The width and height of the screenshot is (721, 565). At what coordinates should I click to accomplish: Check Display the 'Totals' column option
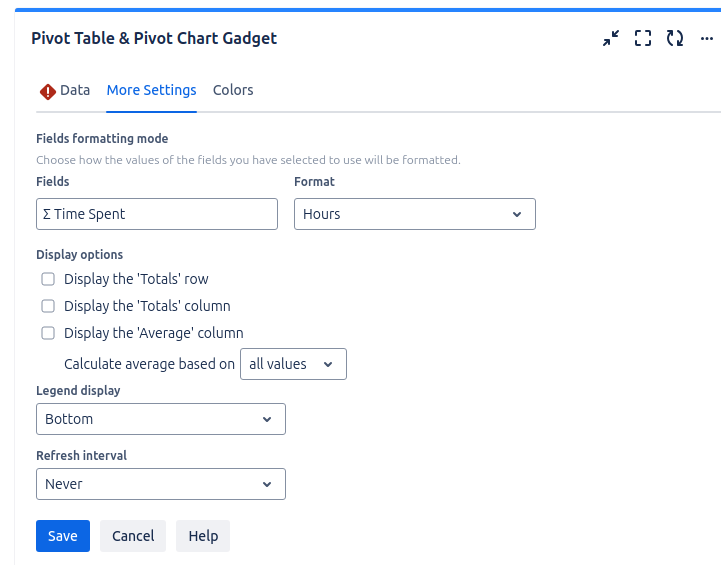click(48, 306)
